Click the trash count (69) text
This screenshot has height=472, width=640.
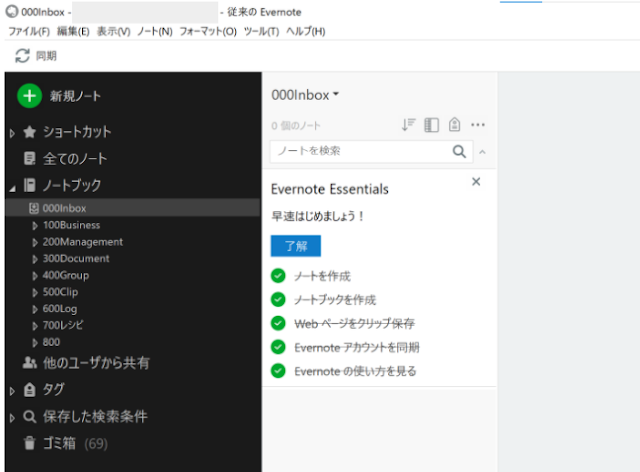pos(96,444)
